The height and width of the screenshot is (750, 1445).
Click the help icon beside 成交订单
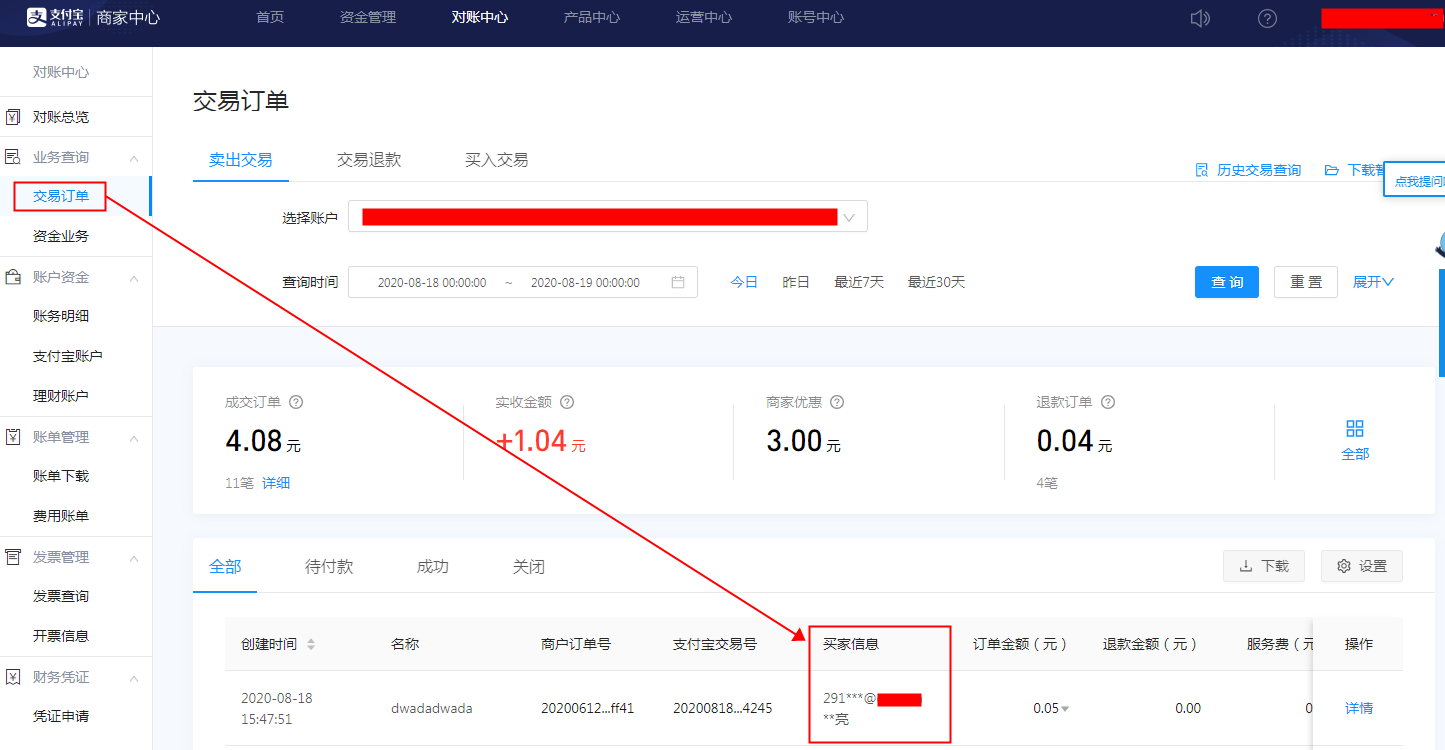(296, 402)
